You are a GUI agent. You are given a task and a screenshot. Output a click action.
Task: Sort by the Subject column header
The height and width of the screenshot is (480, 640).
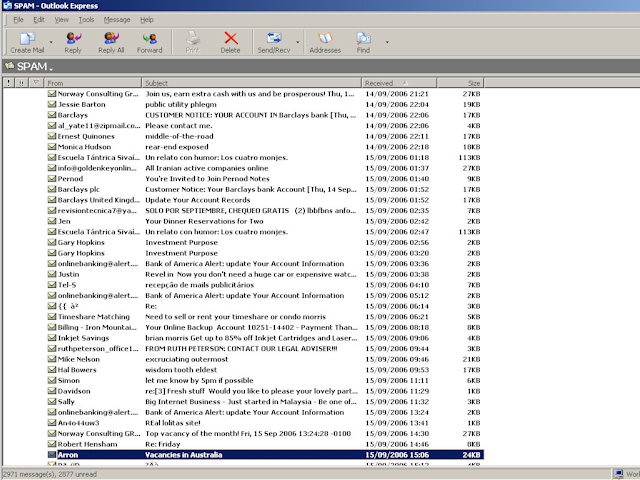(x=251, y=83)
